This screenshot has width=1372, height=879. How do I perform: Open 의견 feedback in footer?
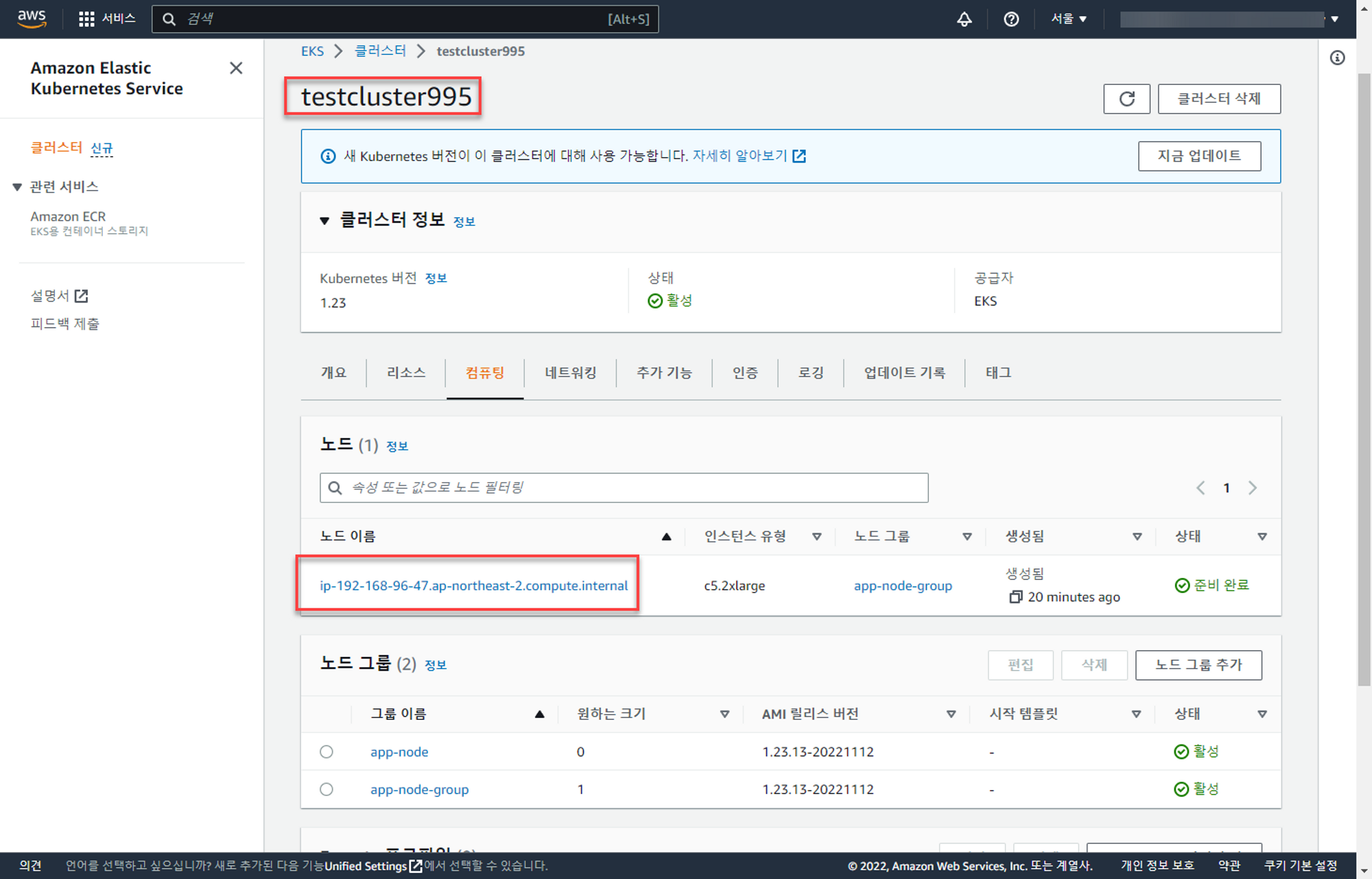pyautogui.click(x=30, y=866)
